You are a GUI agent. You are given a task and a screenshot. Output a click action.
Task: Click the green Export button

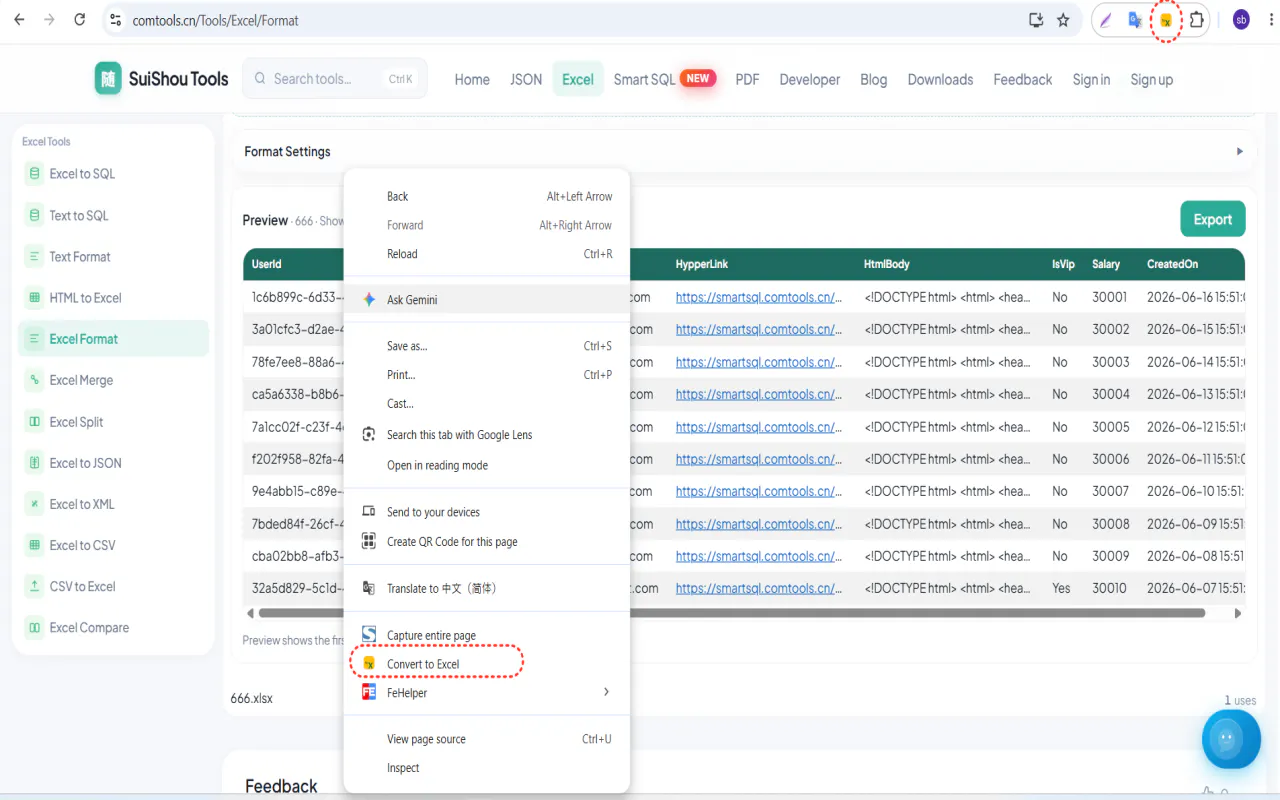(1212, 219)
